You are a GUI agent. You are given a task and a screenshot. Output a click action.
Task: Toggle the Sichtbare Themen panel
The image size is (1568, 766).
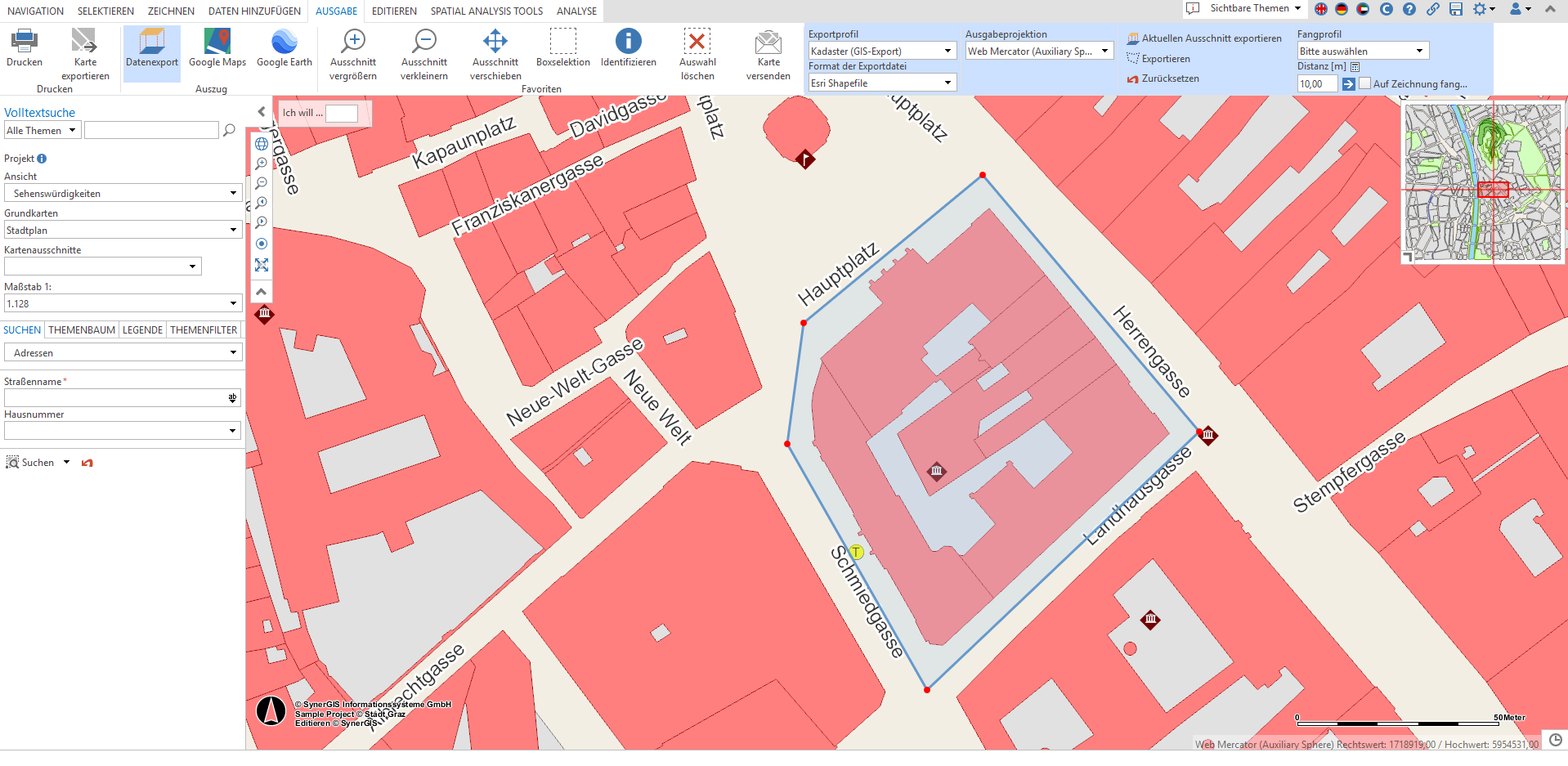1243,9
